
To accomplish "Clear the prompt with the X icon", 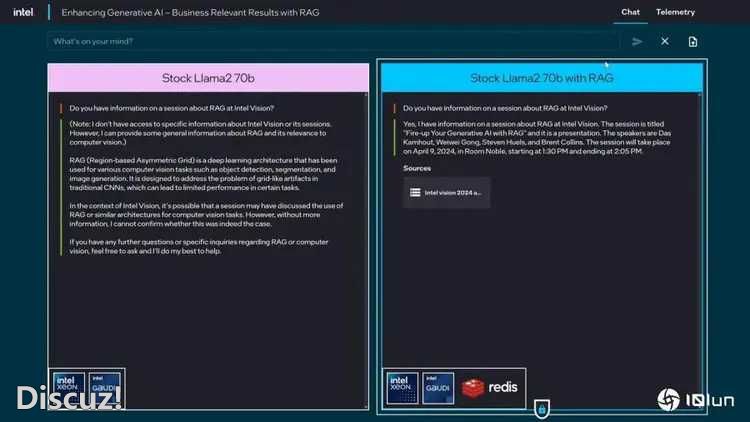I will click(x=665, y=41).
